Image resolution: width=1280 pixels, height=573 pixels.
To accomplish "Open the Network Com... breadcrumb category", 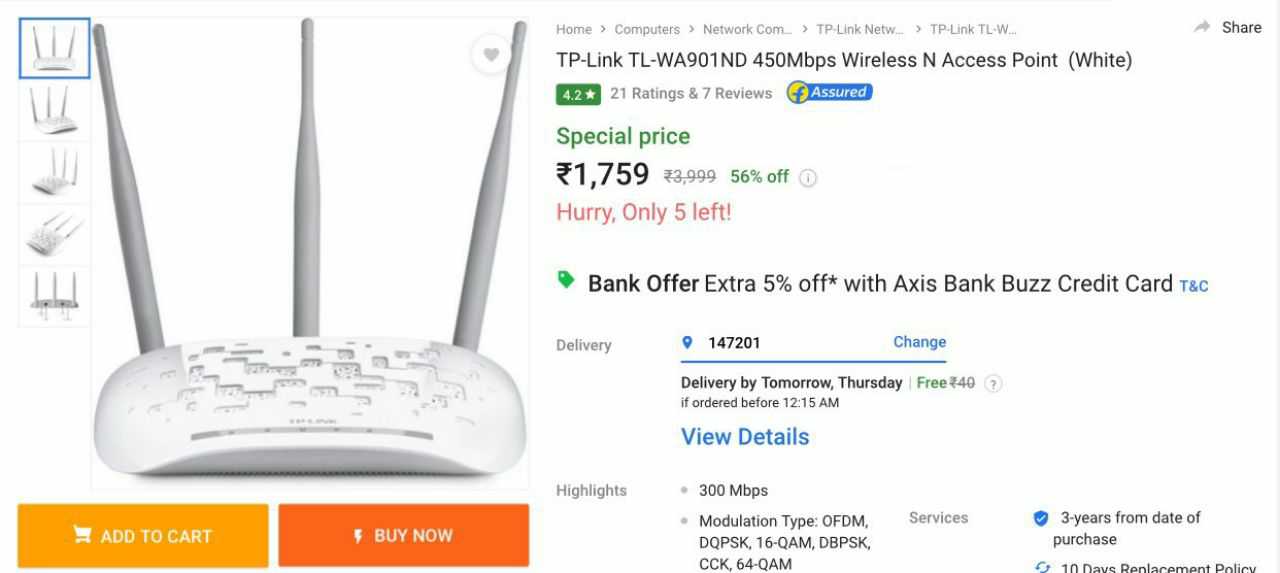I will click(747, 29).
